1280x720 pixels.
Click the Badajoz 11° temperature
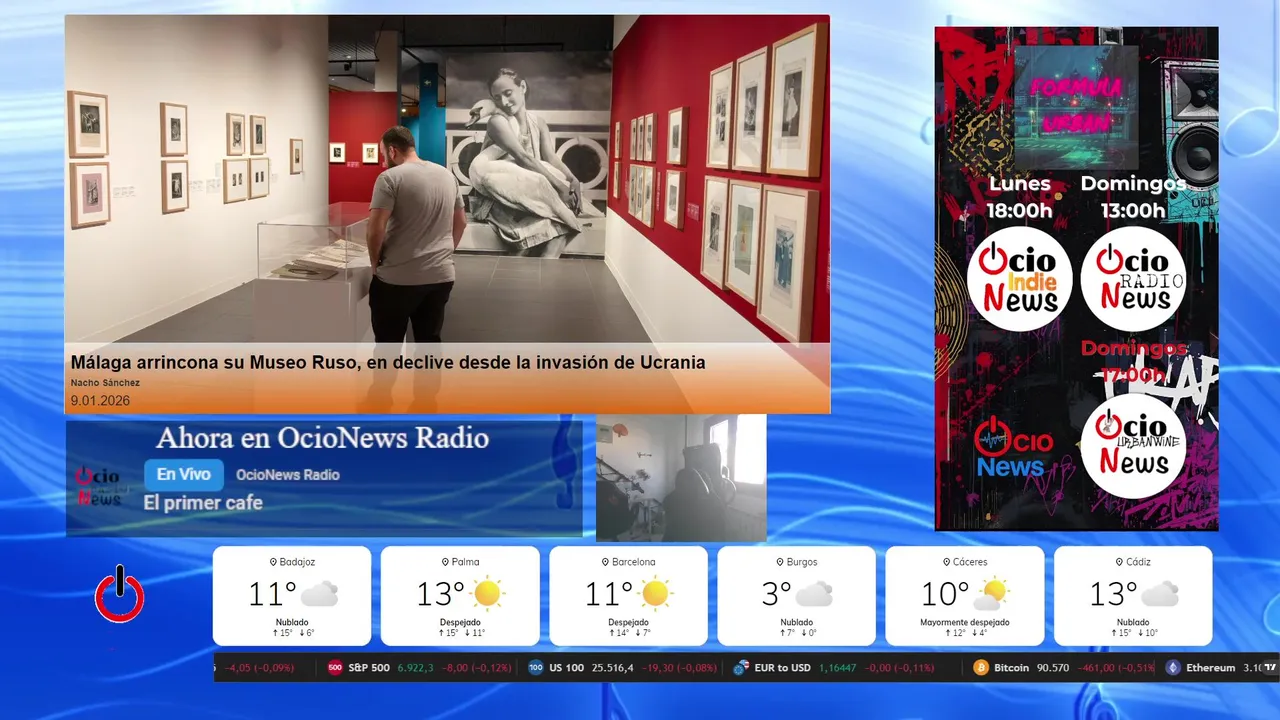tap(272, 594)
